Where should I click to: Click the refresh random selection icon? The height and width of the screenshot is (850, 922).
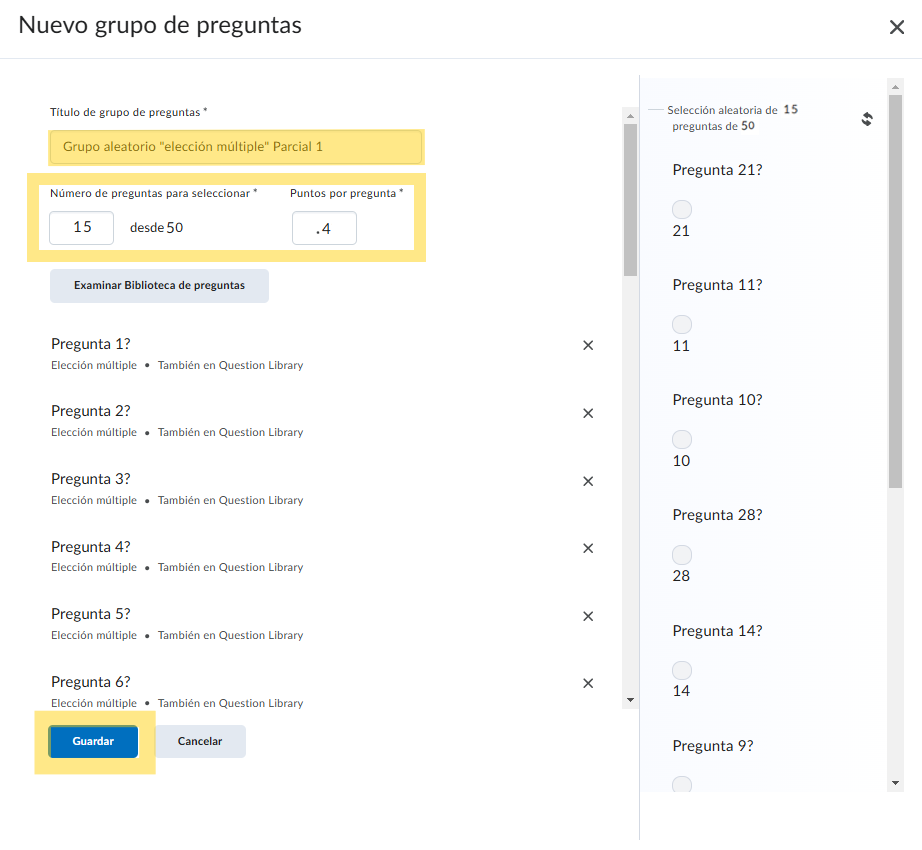(867, 119)
